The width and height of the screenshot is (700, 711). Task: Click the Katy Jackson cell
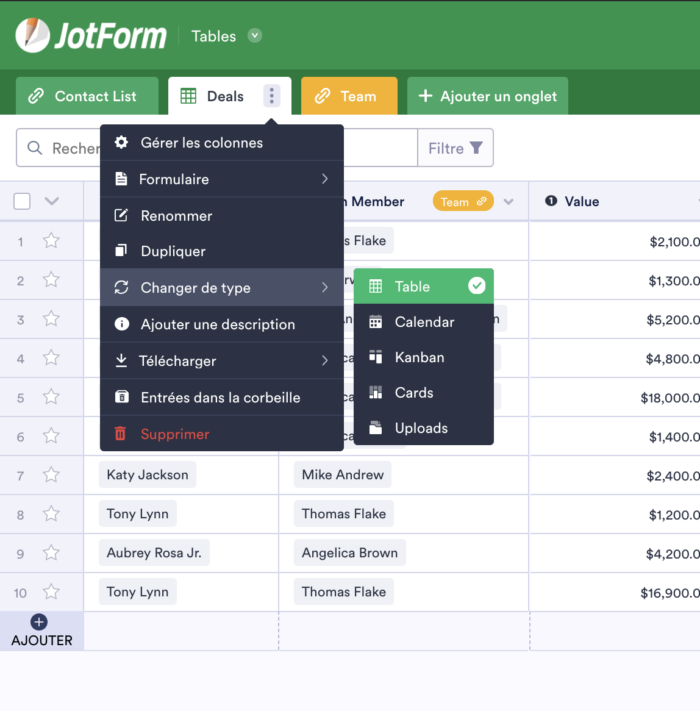coord(147,475)
